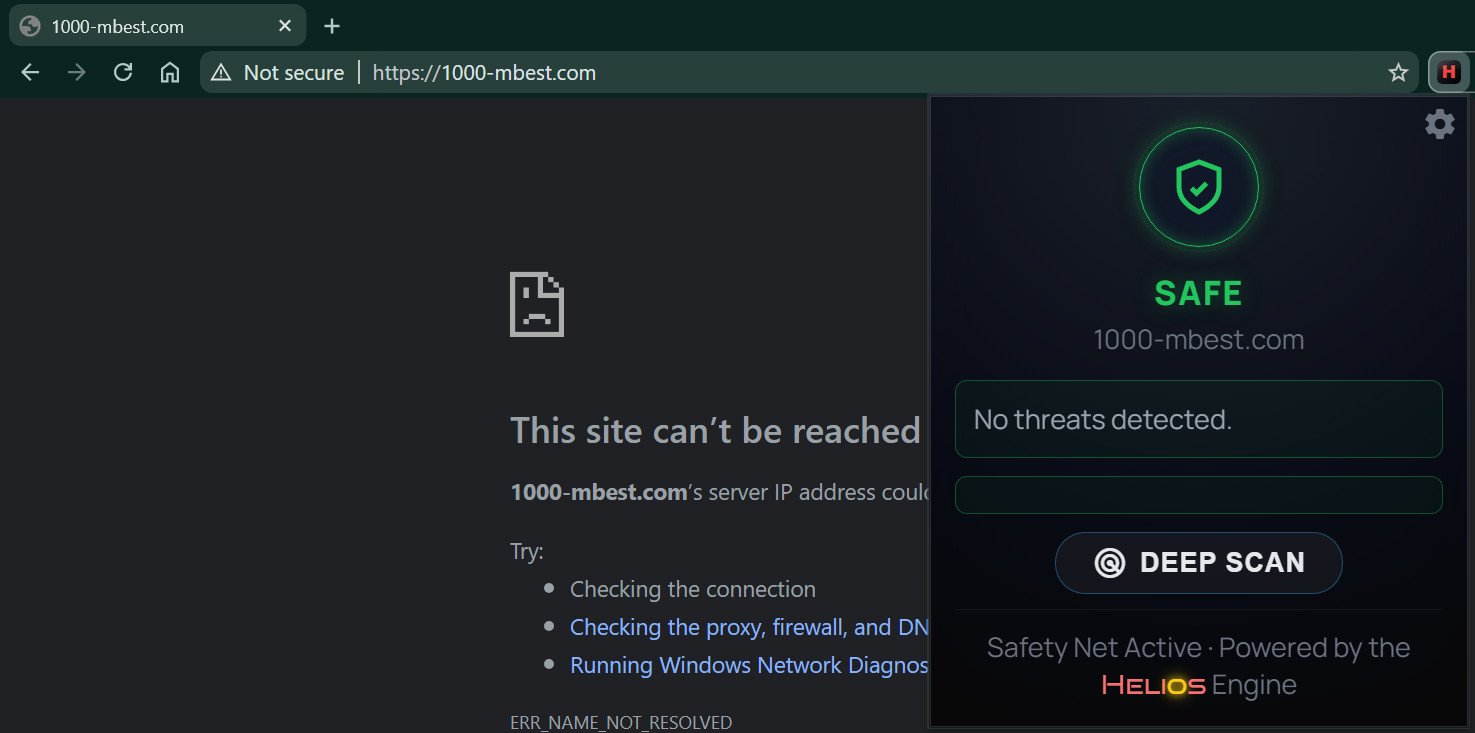Click the green shield safe status icon
Image resolution: width=1475 pixels, height=733 pixels.
[x=1198, y=187]
